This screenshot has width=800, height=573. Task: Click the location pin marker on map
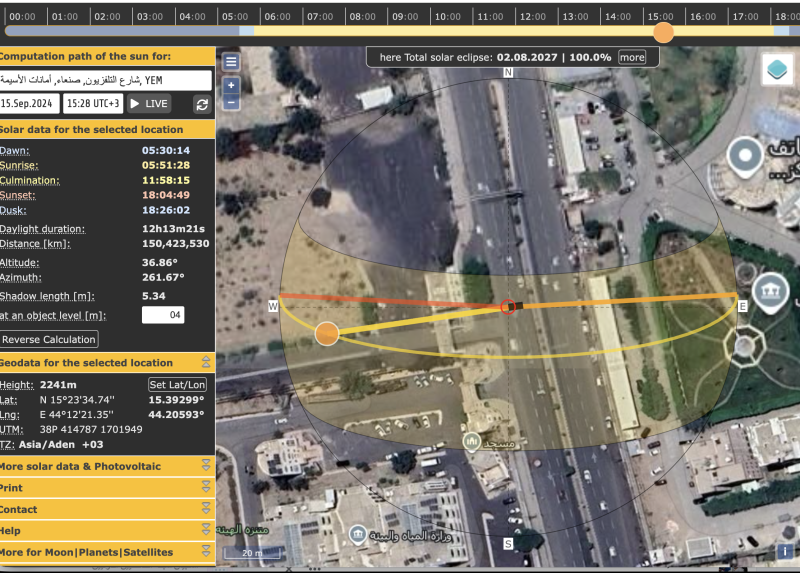[745, 156]
